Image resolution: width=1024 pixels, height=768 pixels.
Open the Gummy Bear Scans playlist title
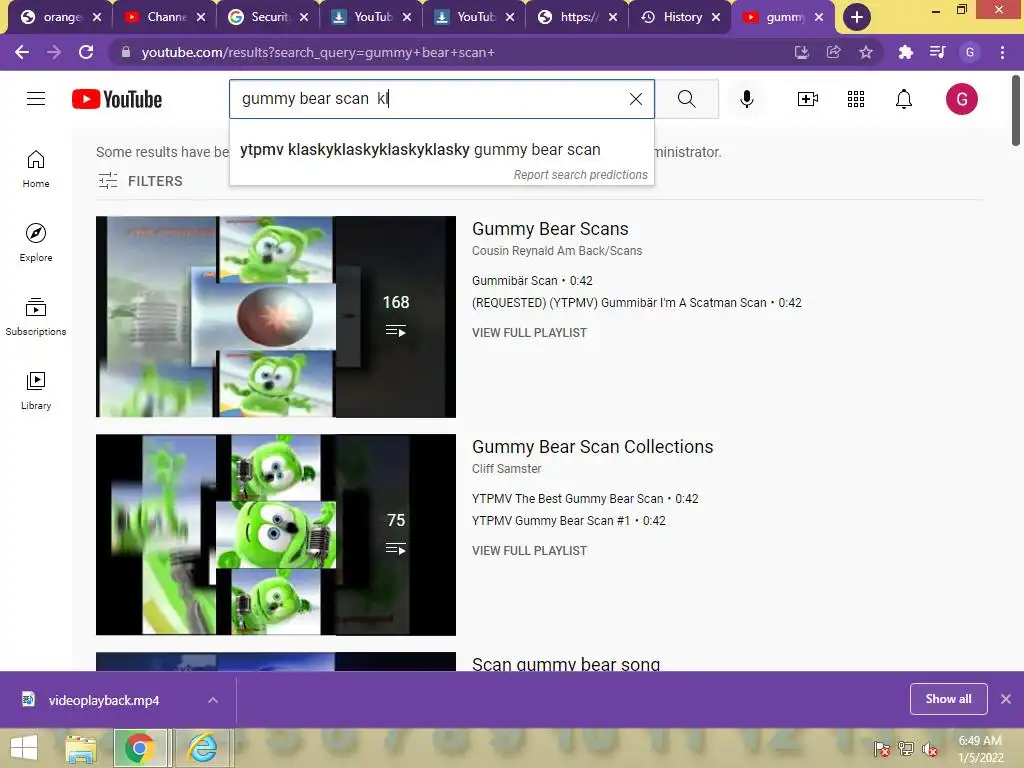550,229
